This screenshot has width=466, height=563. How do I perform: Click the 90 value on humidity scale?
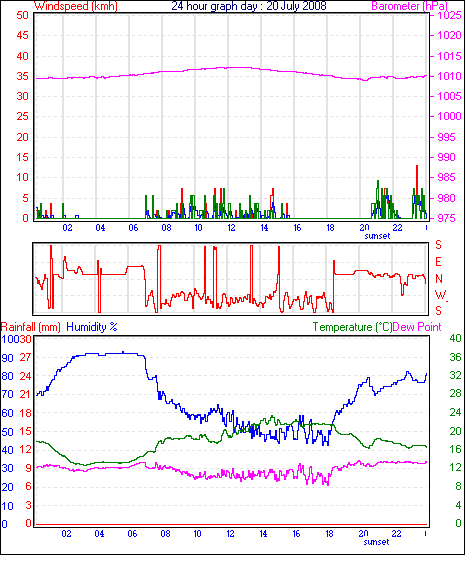(7, 358)
